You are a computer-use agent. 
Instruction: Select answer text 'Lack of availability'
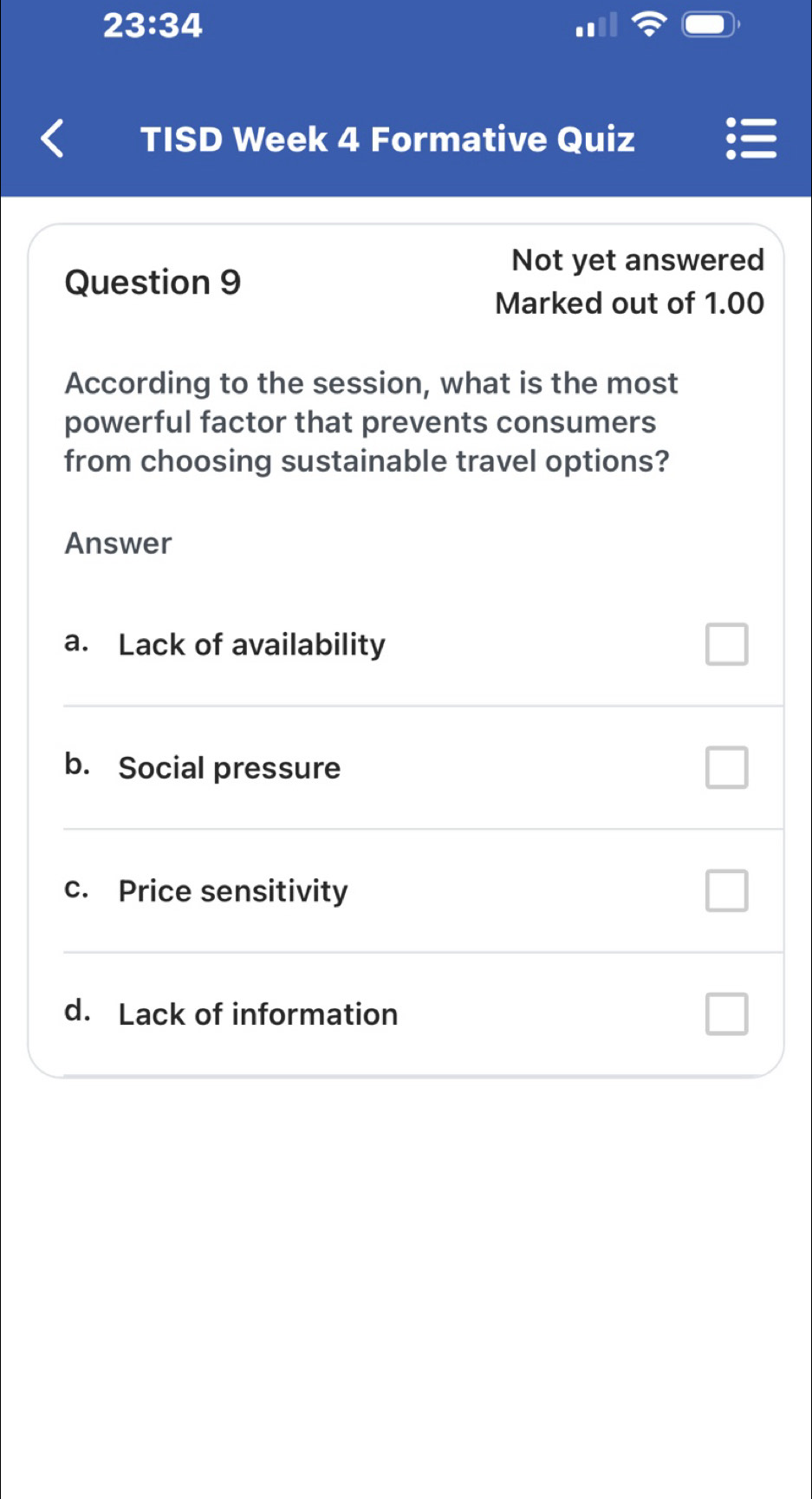(251, 644)
